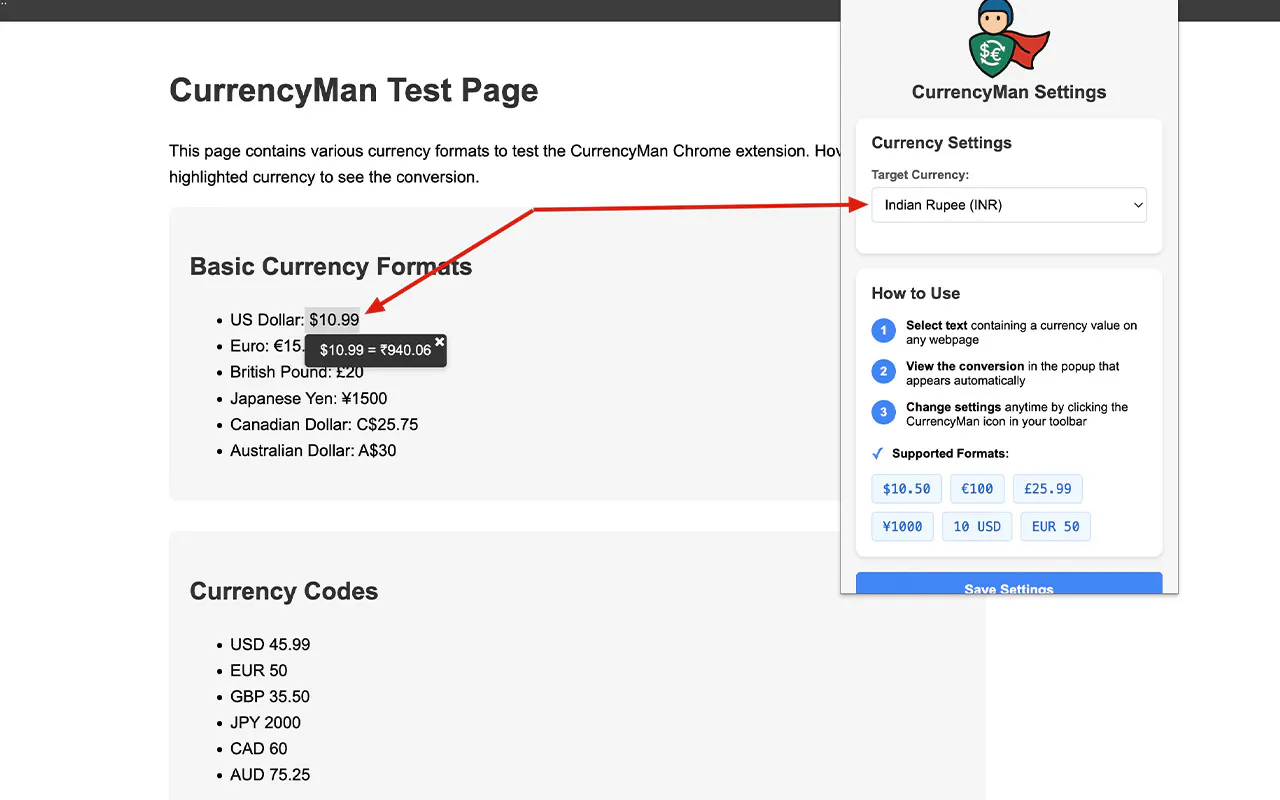Click the Basic Currency Formats heading
The height and width of the screenshot is (800, 1280).
click(331, 267)
